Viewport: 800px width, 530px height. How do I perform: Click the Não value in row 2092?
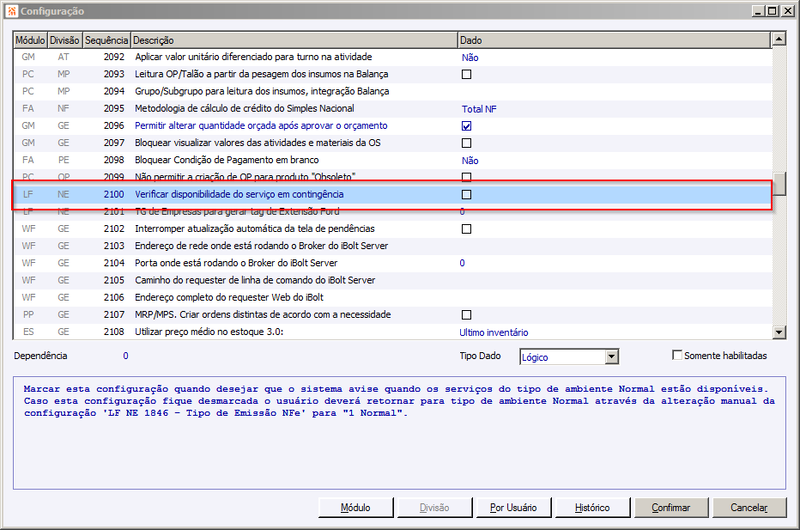[x=470, y=58]
